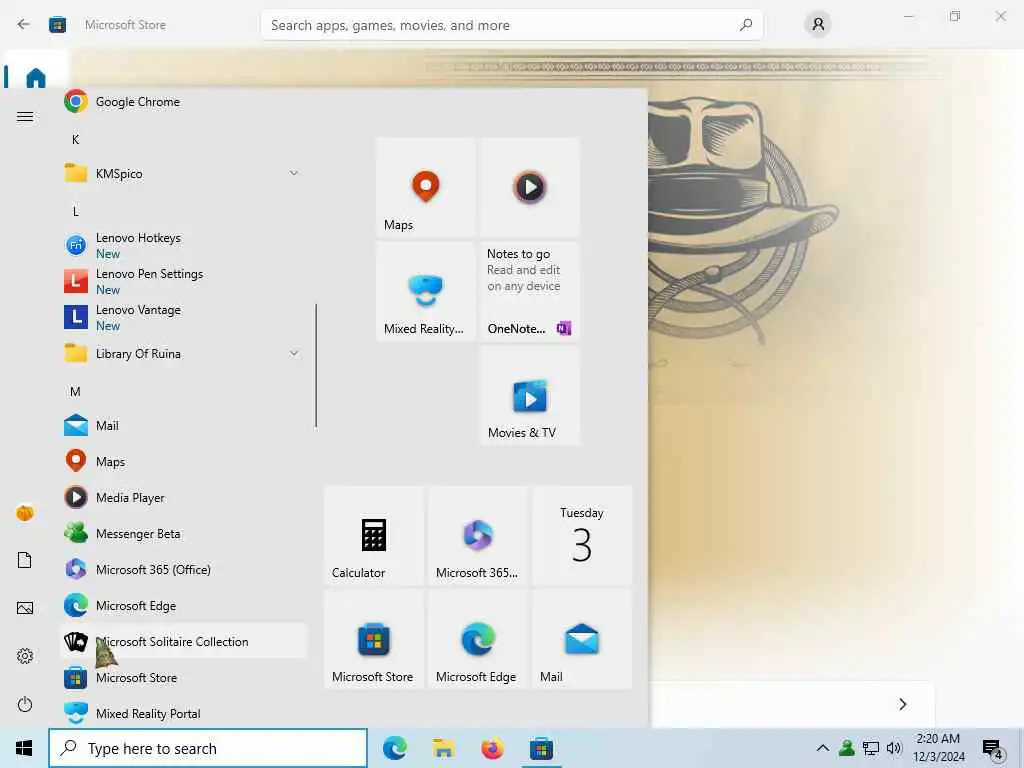
Task: Open the Tuesday 3 calendar tile
Action: (x=582, y=536)
